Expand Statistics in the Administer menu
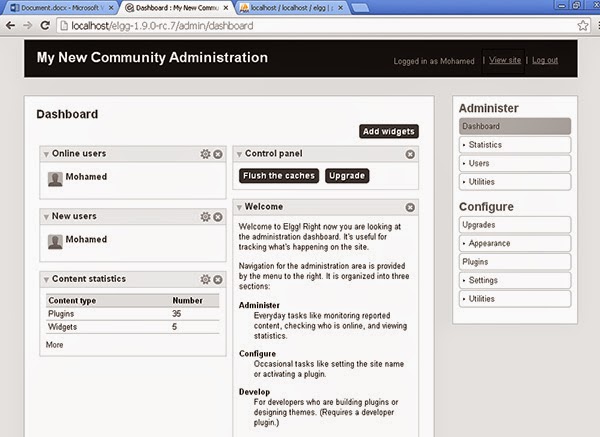The width and height of the screenshot is (600, 437). [x=515, y=145]
